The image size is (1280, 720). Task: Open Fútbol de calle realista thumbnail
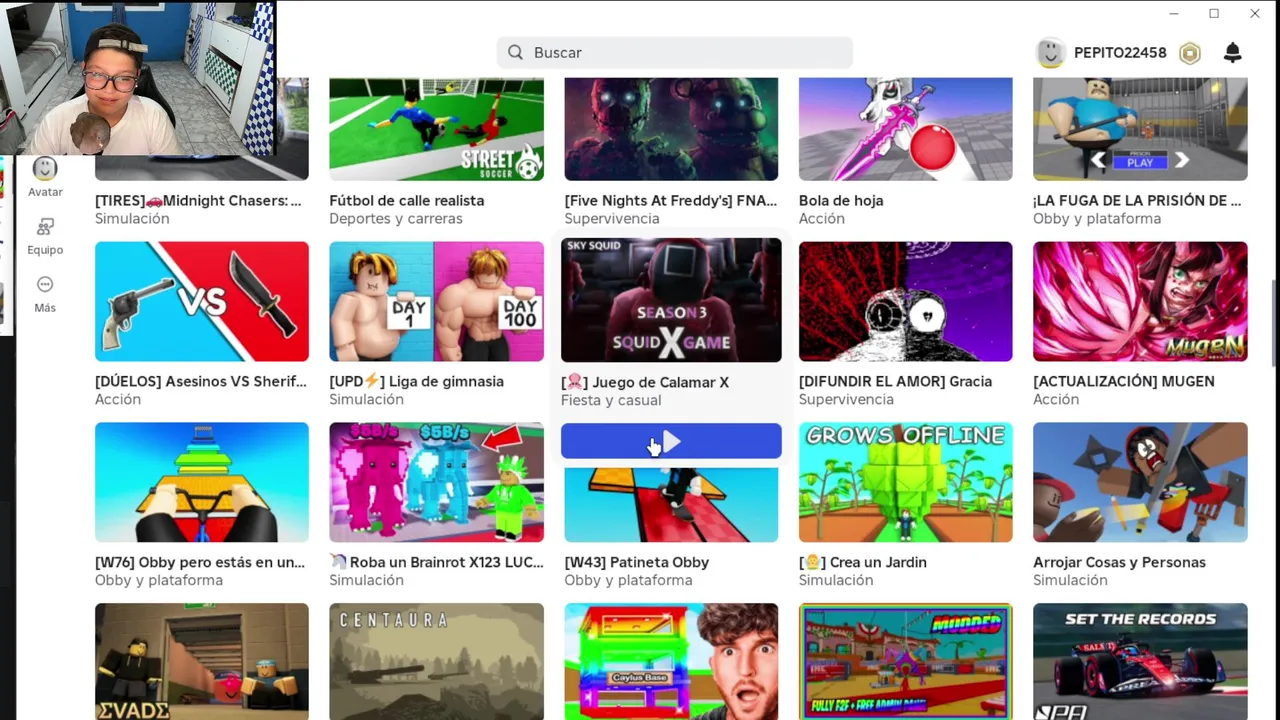pos(437,129)
